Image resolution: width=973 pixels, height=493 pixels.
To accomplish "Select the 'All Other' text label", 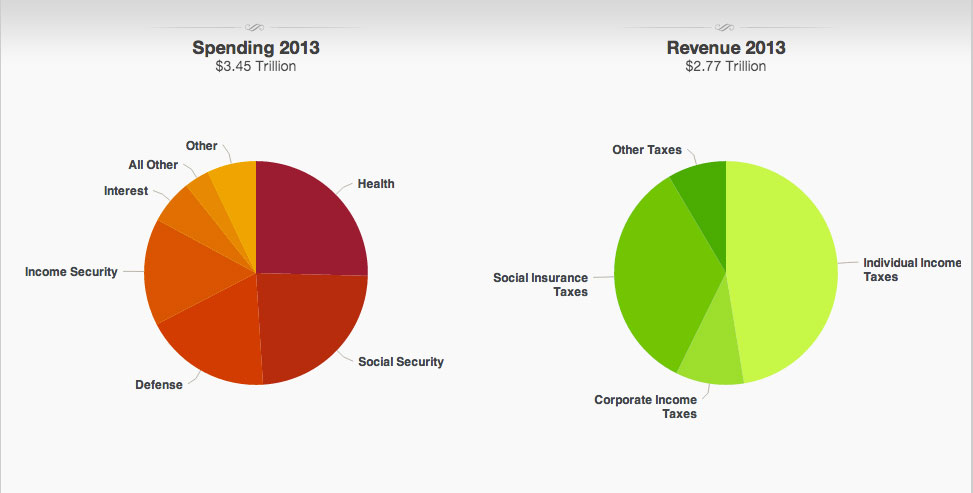I will click(153, 165).
